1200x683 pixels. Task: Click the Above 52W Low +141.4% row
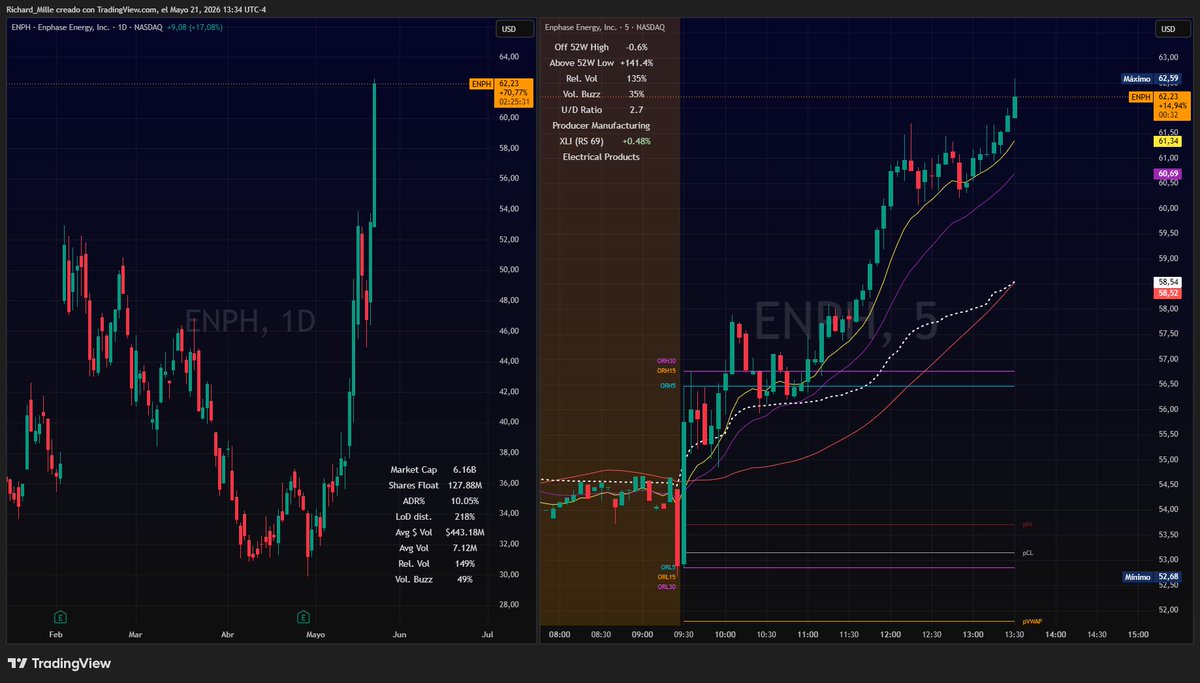click(601, 62)
